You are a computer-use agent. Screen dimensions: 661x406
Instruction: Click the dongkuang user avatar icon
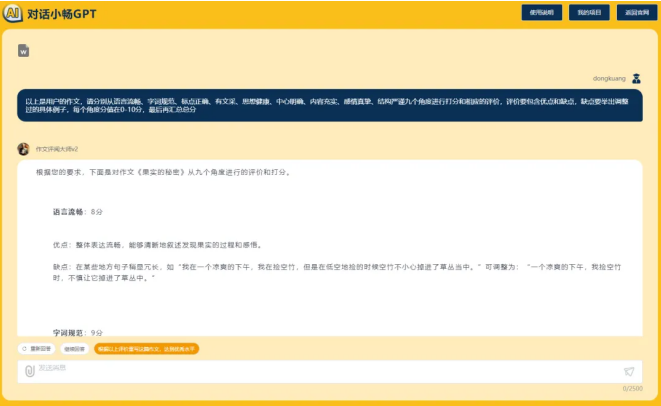point(636,78)
